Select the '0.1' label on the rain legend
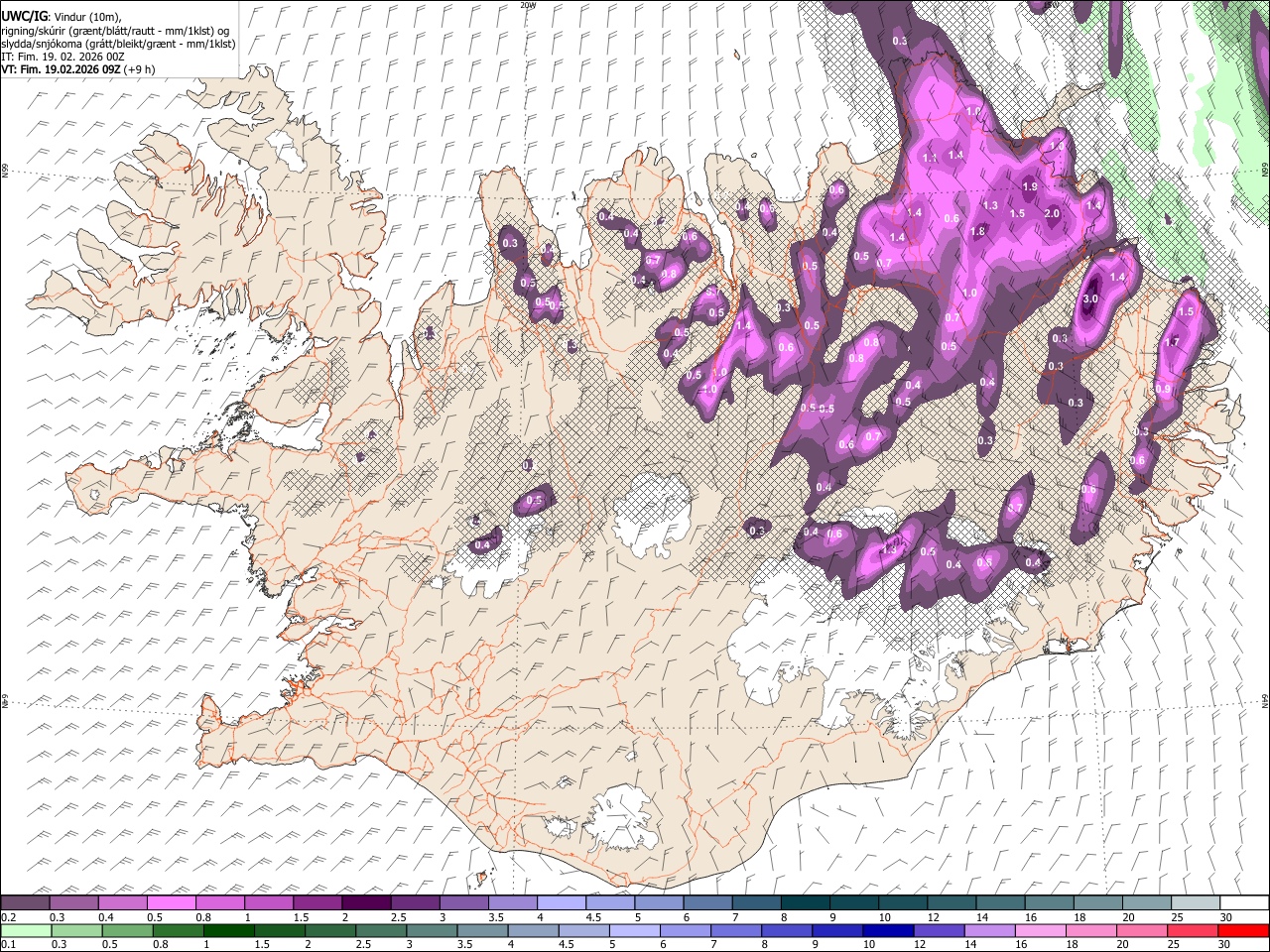This screenshot has width=1270, height=952. 8,945
